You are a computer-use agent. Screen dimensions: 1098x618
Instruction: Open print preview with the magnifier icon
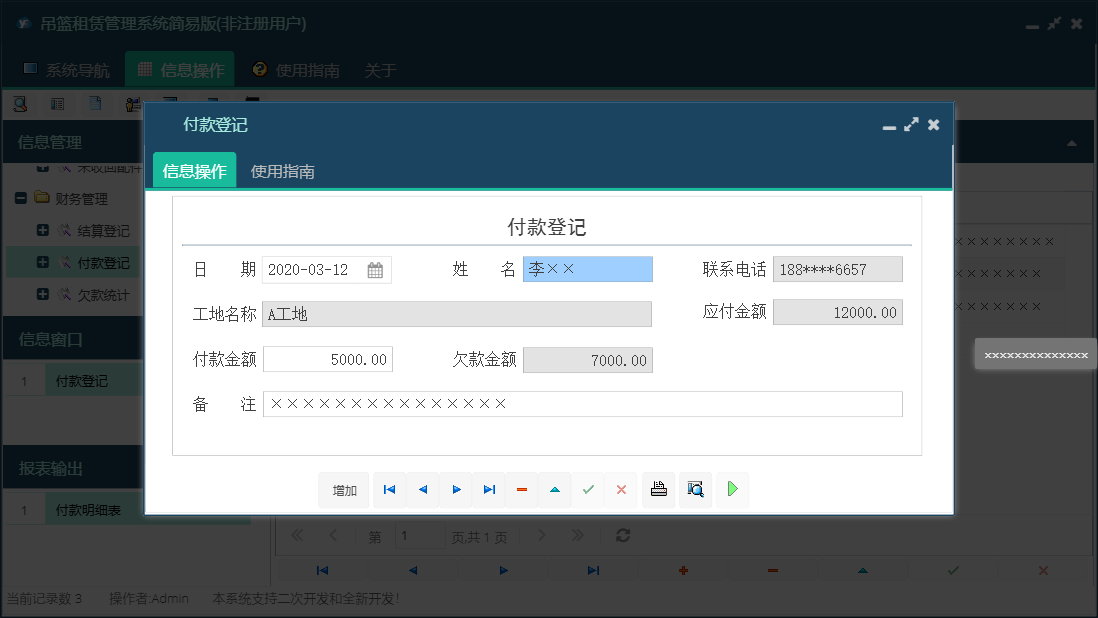695,489
